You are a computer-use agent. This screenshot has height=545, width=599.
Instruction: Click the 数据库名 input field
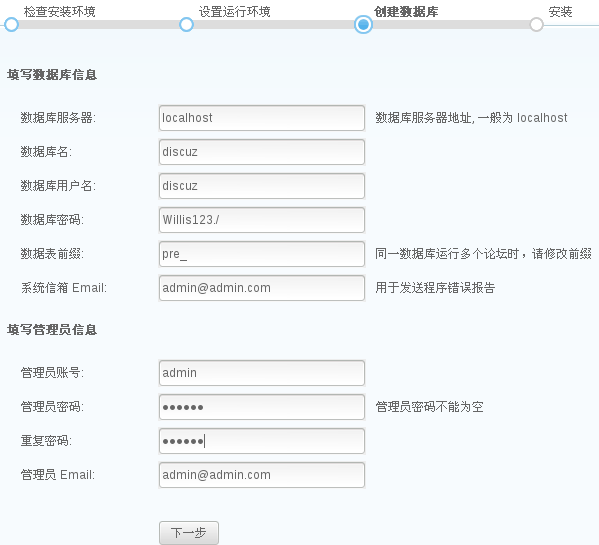coord(262,152)
